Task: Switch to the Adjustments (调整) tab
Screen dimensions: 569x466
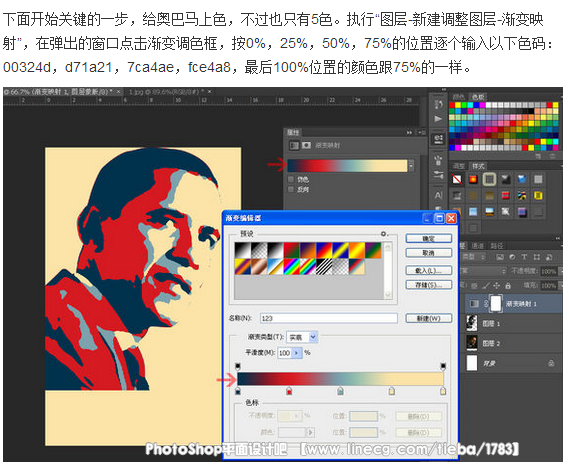Action: pos(458,166)
